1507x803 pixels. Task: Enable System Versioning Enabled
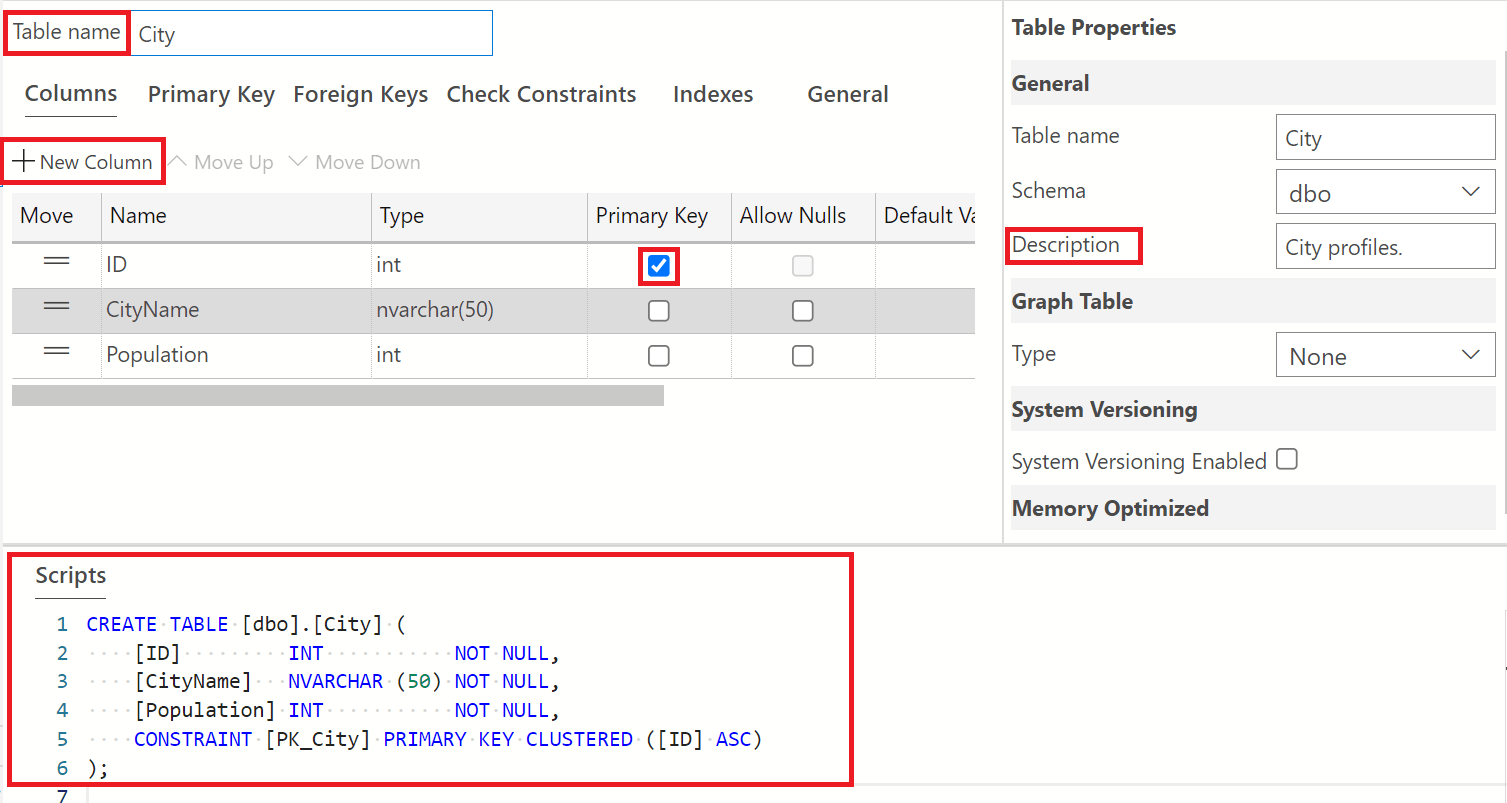coord(1287,459)
